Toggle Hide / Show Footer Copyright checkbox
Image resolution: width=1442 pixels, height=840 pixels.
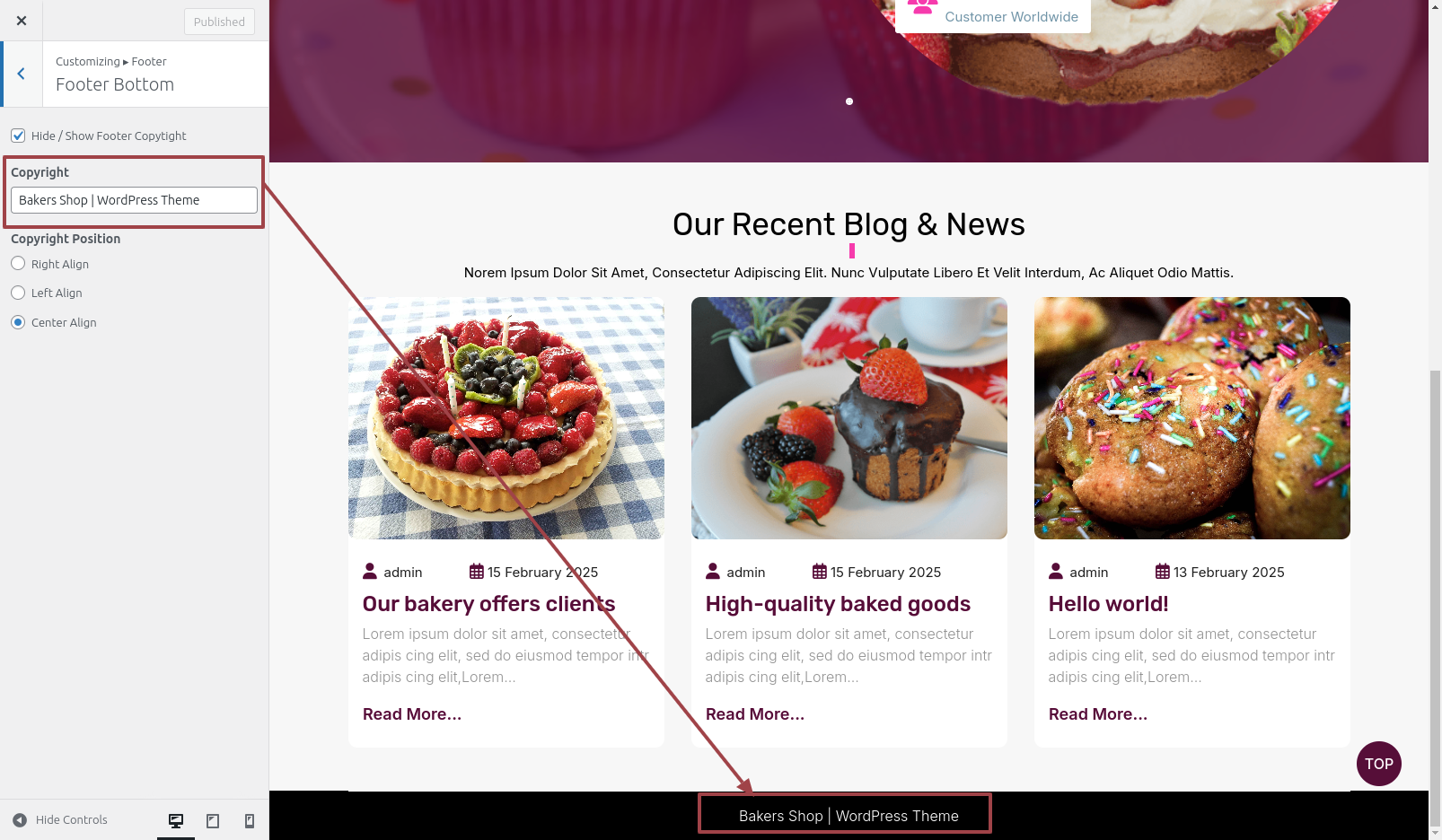coord(18,136)
